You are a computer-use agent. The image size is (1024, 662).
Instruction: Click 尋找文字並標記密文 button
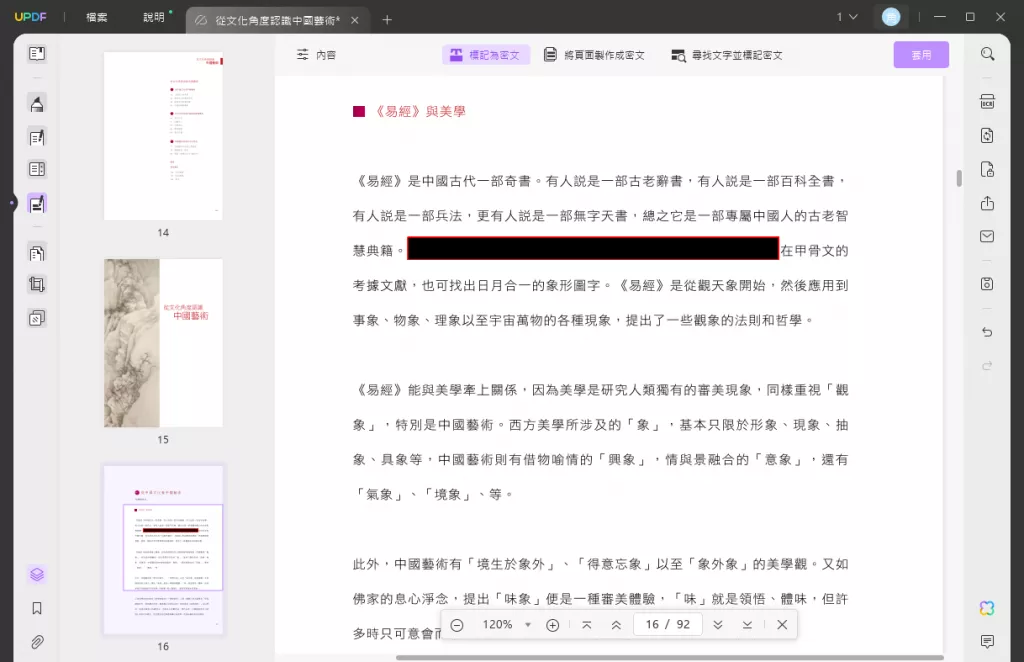pyautogui.click(x=727, y=55)
